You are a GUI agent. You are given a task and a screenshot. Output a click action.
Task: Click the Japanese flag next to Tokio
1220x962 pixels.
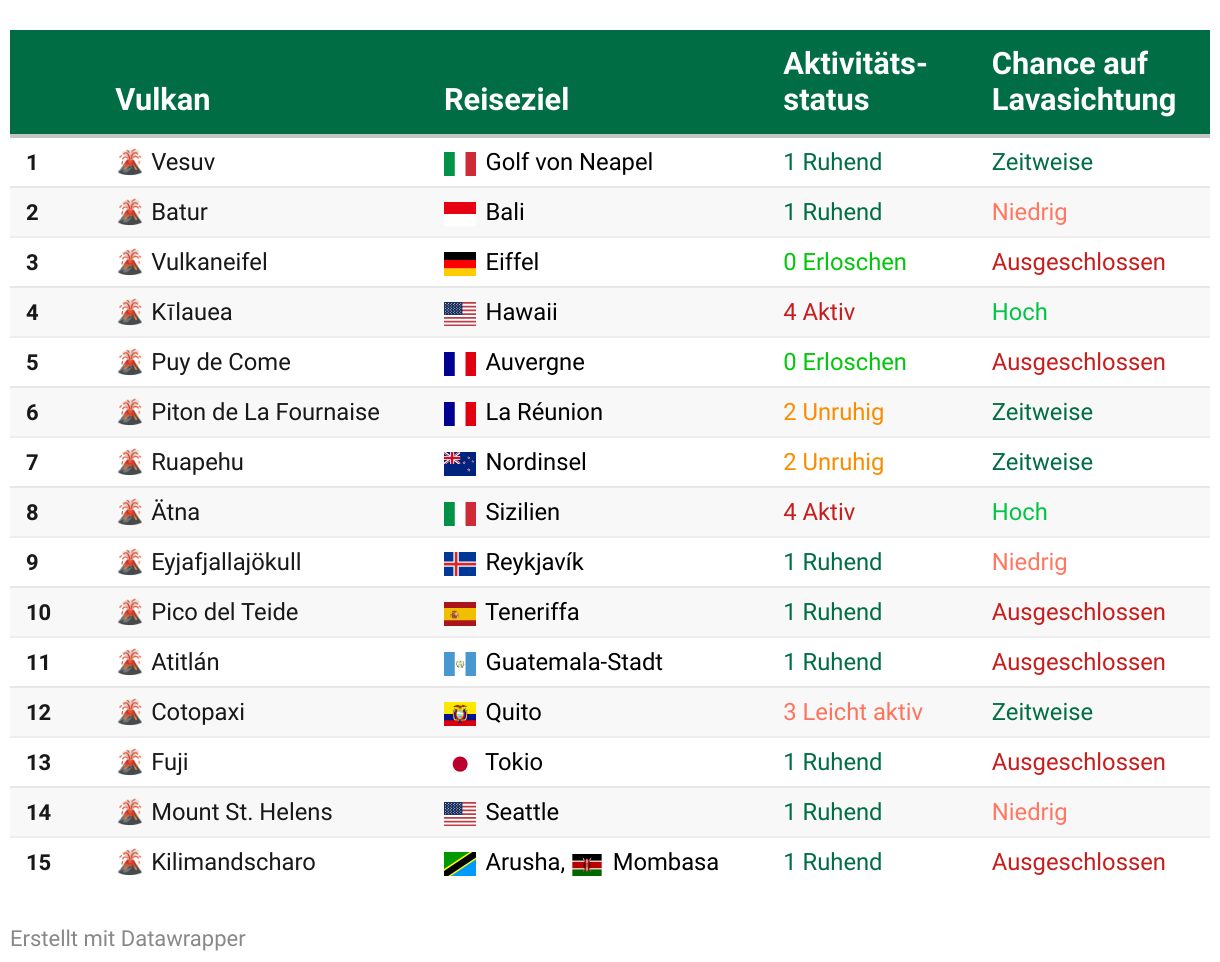pos(460,763)
